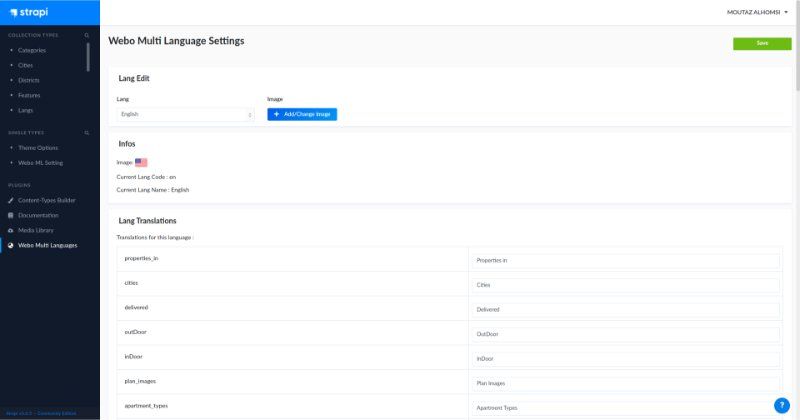Click Webo Multi Languages globe icon
Image resolution: width=800 pixels, height=420 pixels.
[11, 245]
